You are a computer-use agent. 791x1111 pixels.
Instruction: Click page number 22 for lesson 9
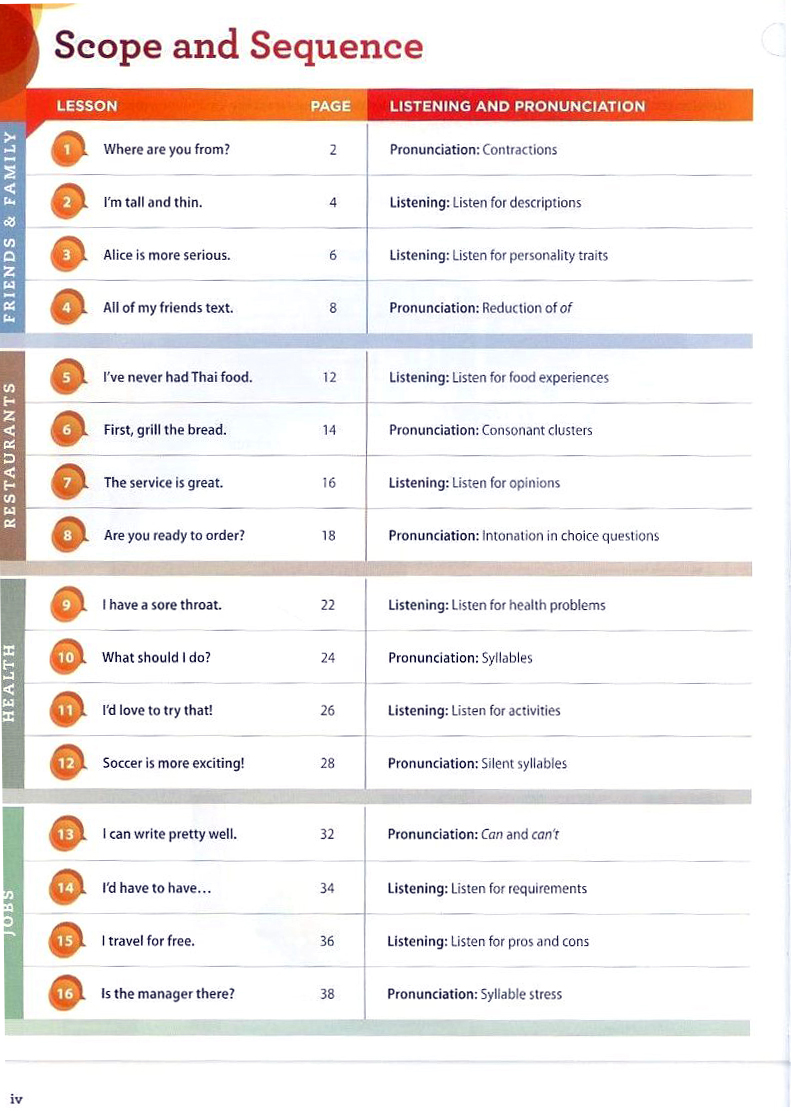(328, 605)
